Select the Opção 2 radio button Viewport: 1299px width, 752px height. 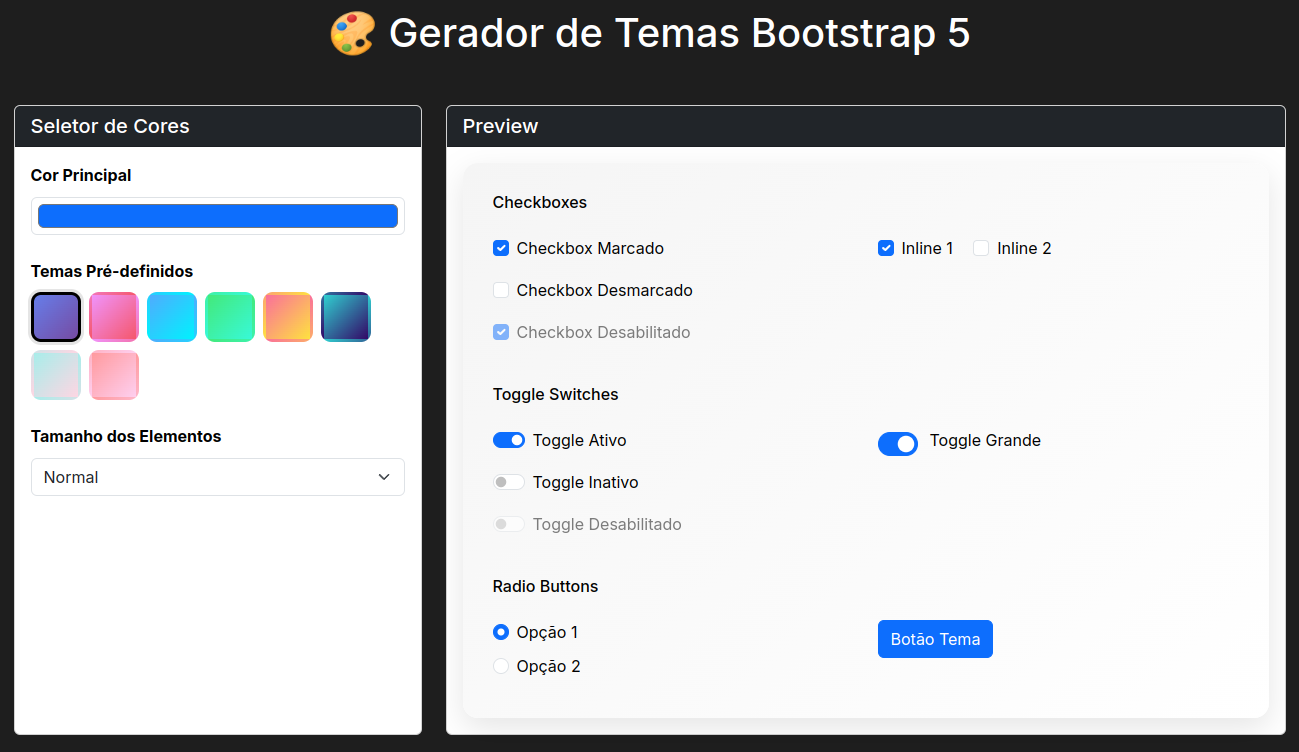pyautogui.click(x=500, y=666)
